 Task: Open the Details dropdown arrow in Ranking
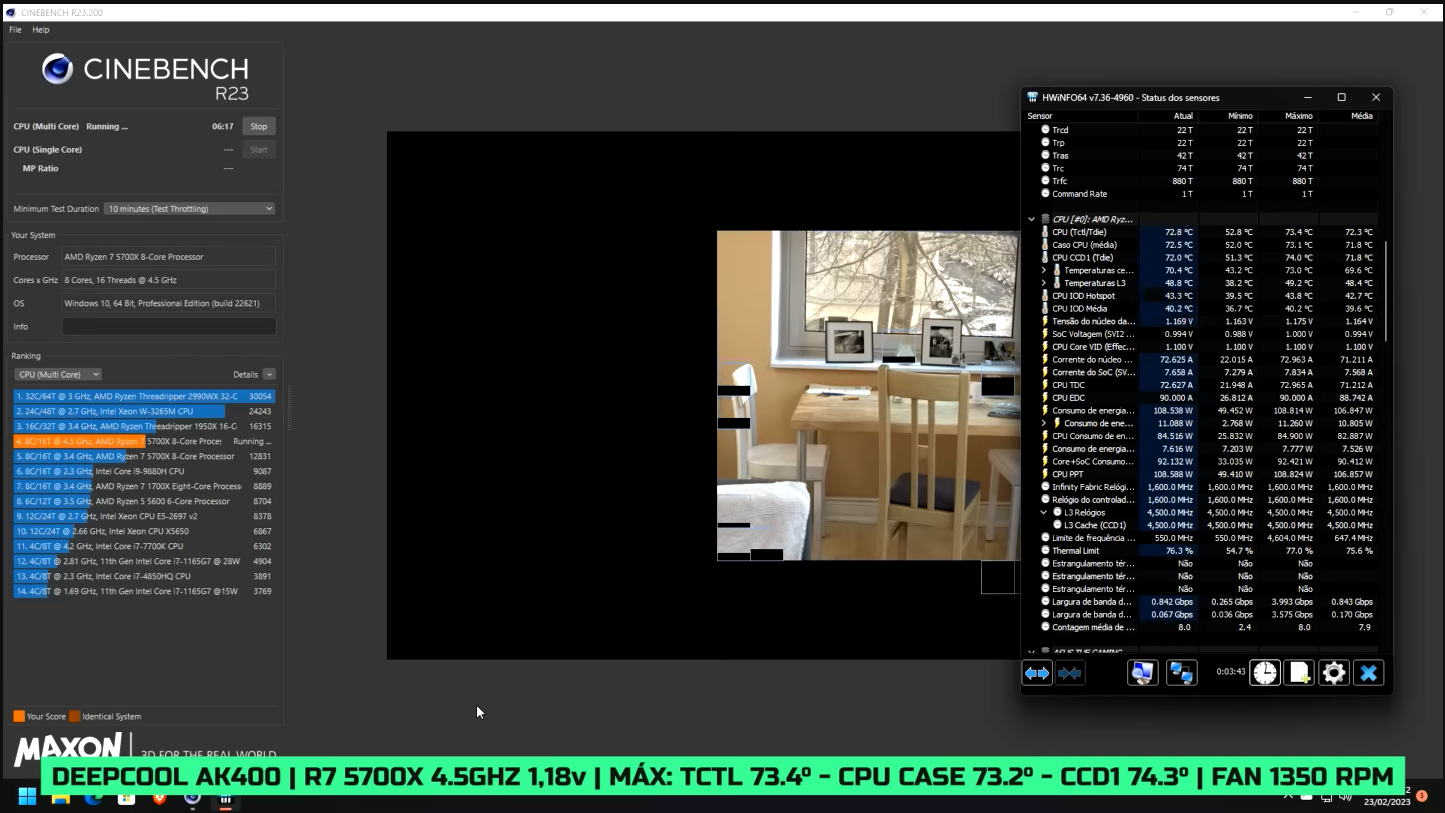pyautogui.click(x=269, y=374)
